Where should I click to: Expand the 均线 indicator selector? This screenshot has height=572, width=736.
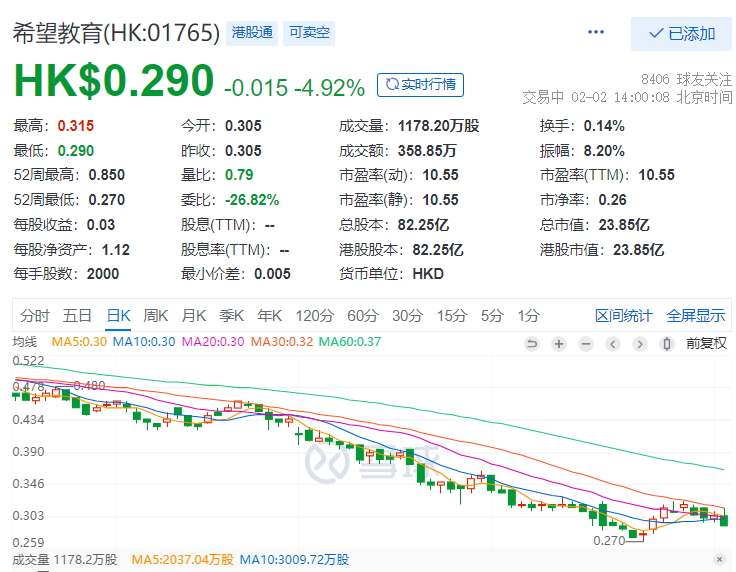tap(24, 342)
